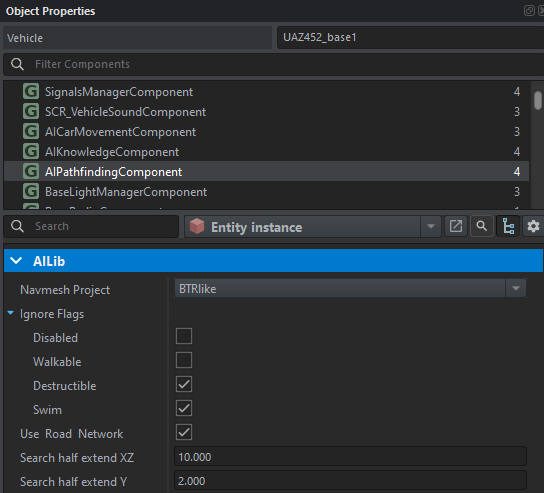Select AIKnowledgeComponent in the list
544x493 pixels.
(x=266, y=152)
